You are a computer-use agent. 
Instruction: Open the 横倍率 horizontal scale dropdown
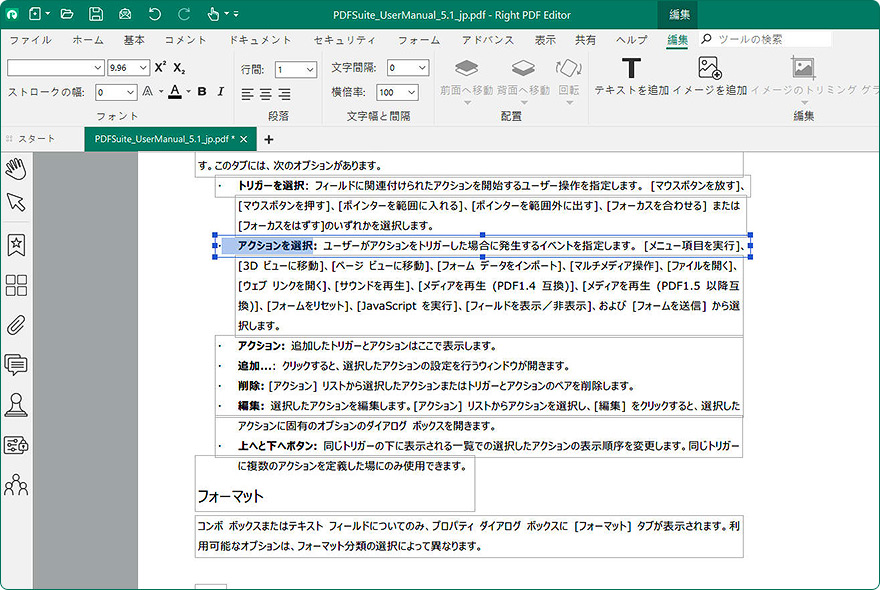coord(411,92)
